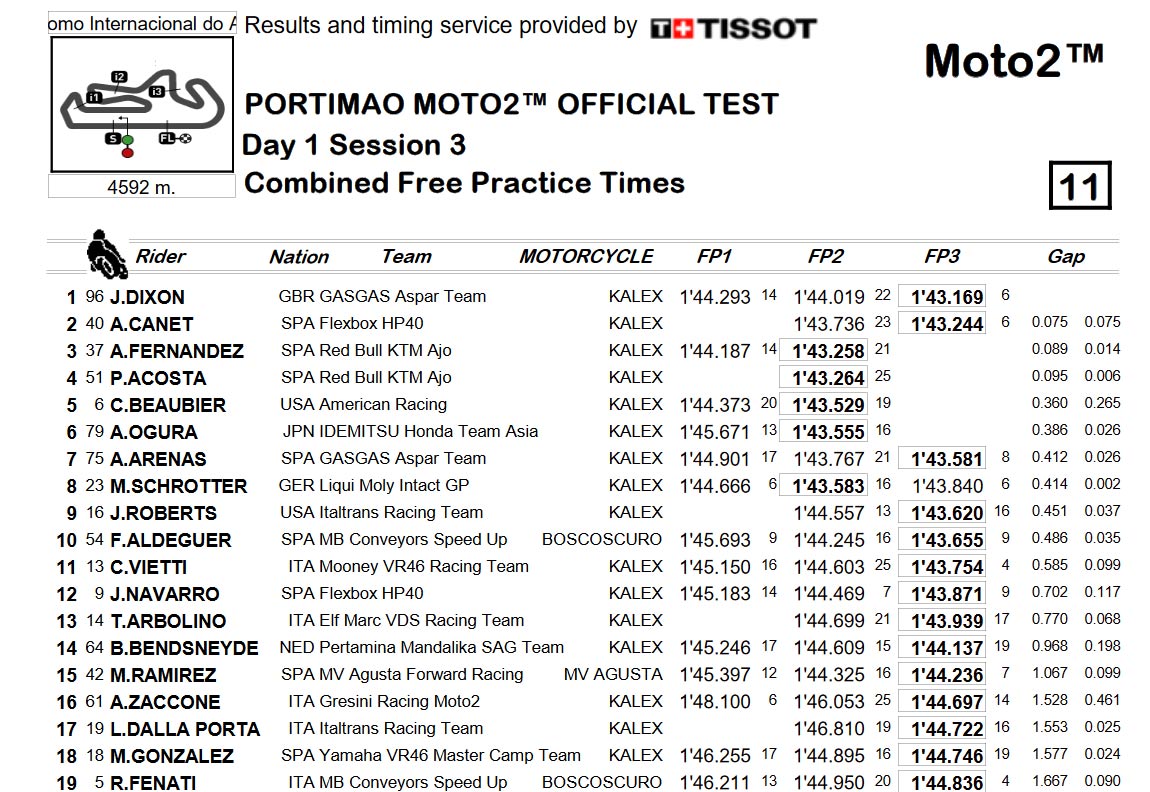Click the Tissot logo
Image resolution: width=1150 pixels, height=792 pixels.
pyautogui.click(x=733, y=29)
